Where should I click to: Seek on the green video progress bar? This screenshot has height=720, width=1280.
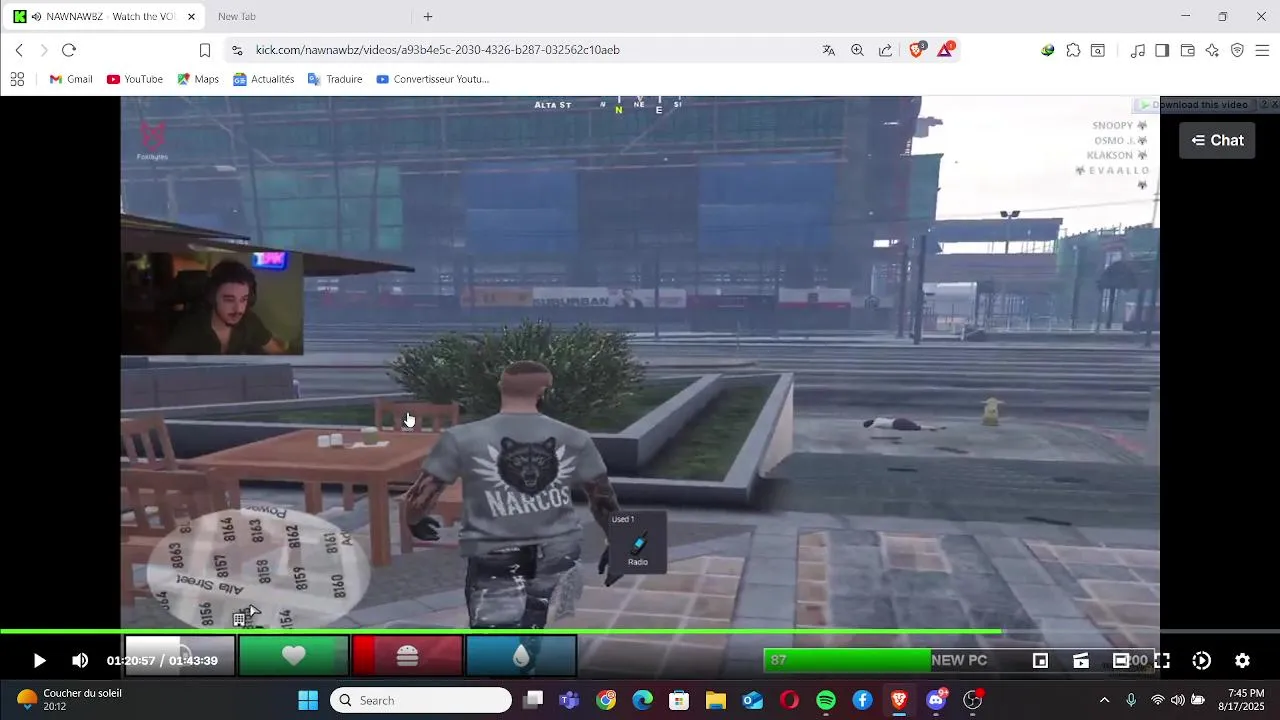[x=640, y=632]
